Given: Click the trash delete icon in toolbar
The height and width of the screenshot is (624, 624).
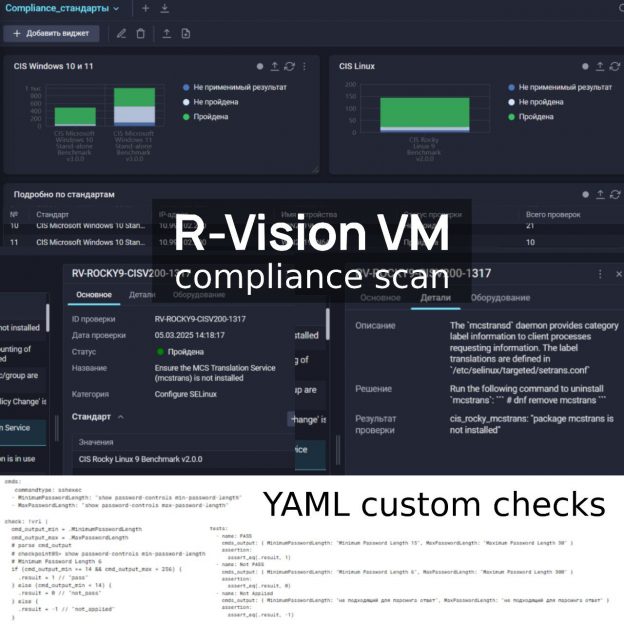Looking at the screenshot, I should pos(140,33).
